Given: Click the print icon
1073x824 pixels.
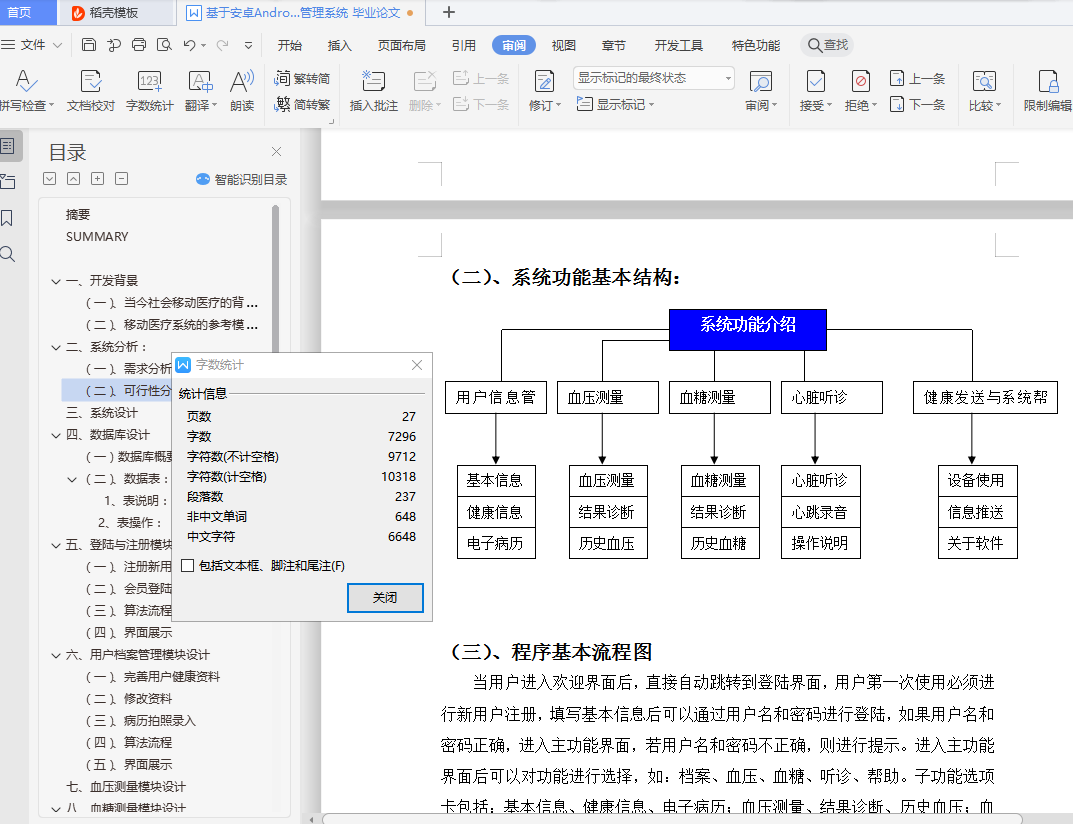Looking at the screenshot, I should (139, 45).
